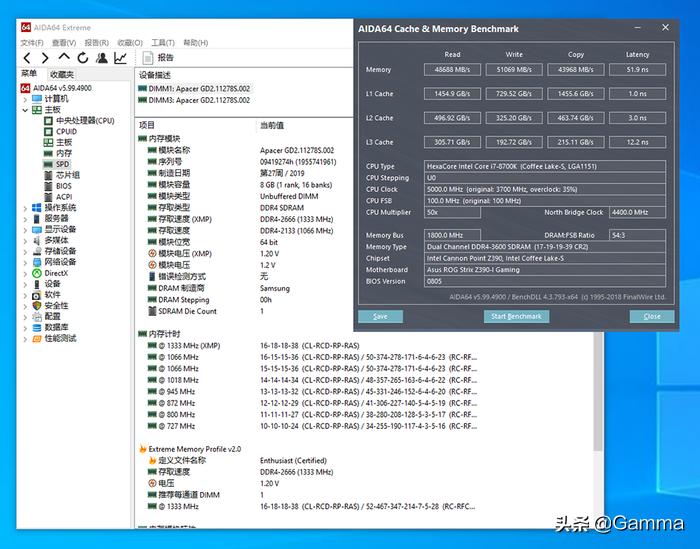
Task: Click the graph chart icon in toolbar
Action: coord(121,58)
